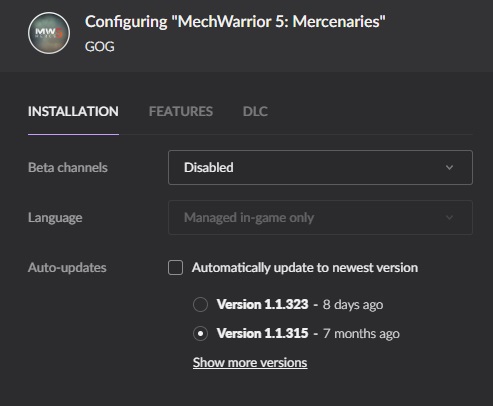Switch to the FEATURES tab
The width and height of the screenshot is (493, 406).
coord(181,111)
